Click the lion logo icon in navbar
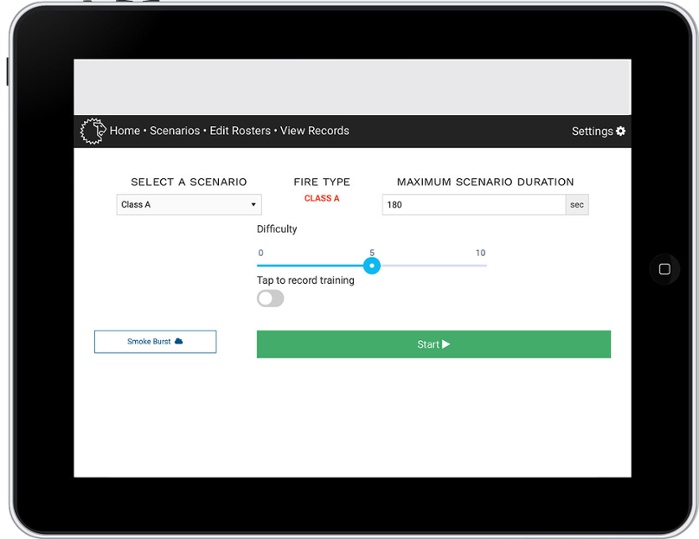Screen dimensions: 699x539 pos(92,131)
